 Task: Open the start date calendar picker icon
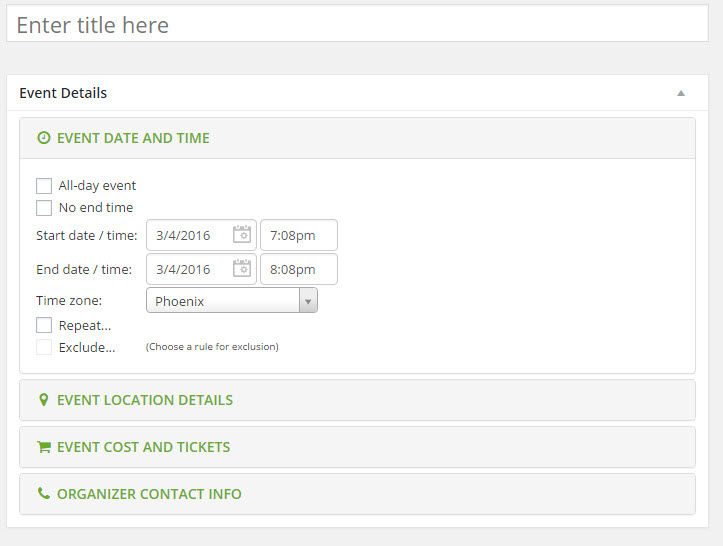click(x=242, y=234)
